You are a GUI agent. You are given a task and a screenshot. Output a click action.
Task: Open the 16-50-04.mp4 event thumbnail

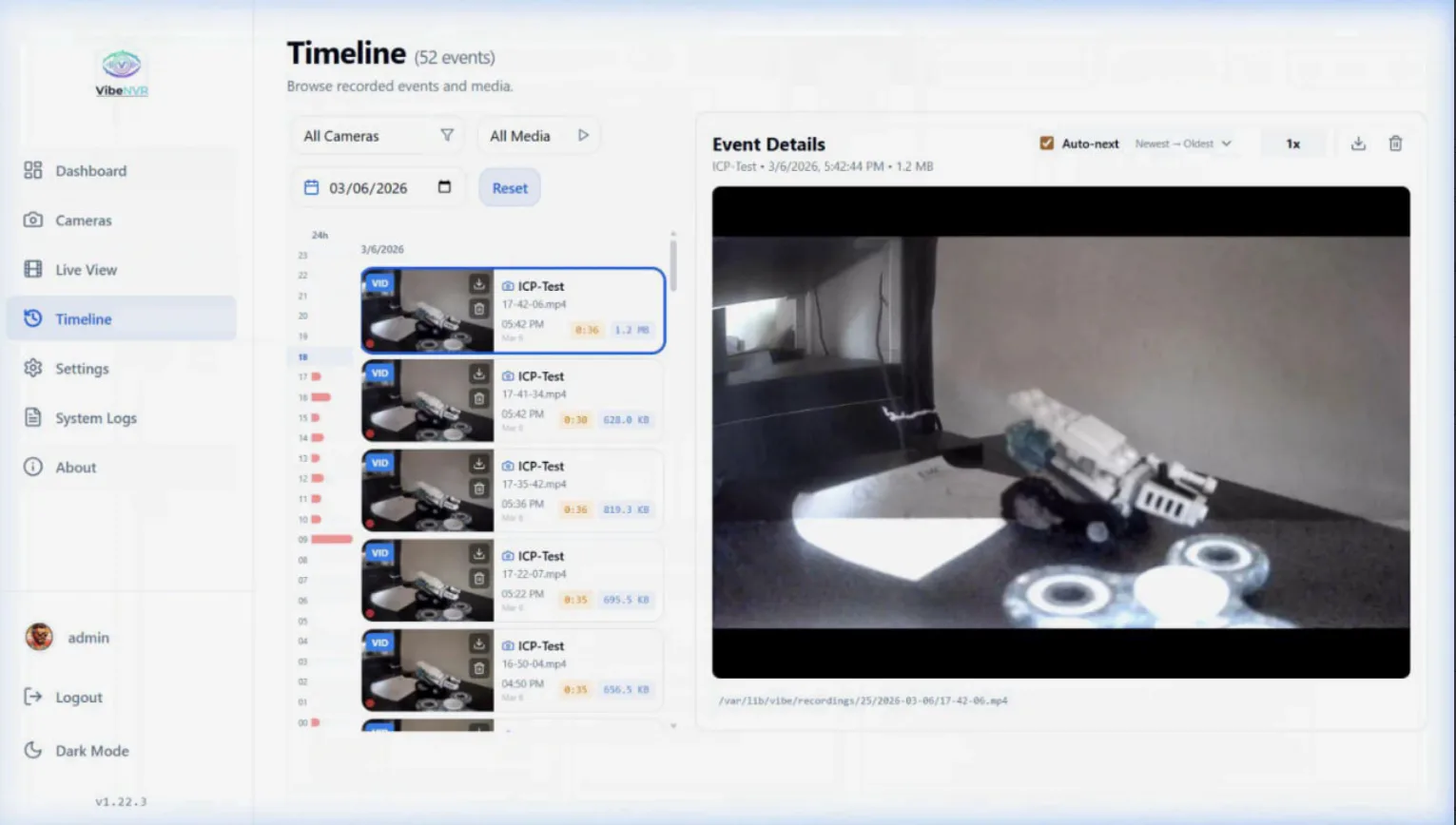[428, 670]
